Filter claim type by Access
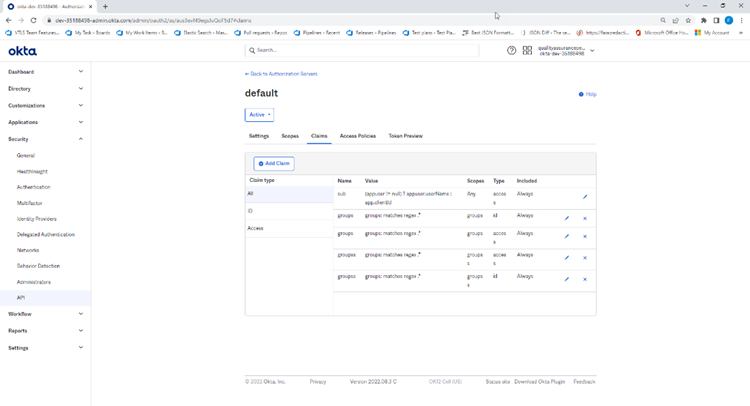The height and width of the screenshot is (406, 750). pos(289,228)
